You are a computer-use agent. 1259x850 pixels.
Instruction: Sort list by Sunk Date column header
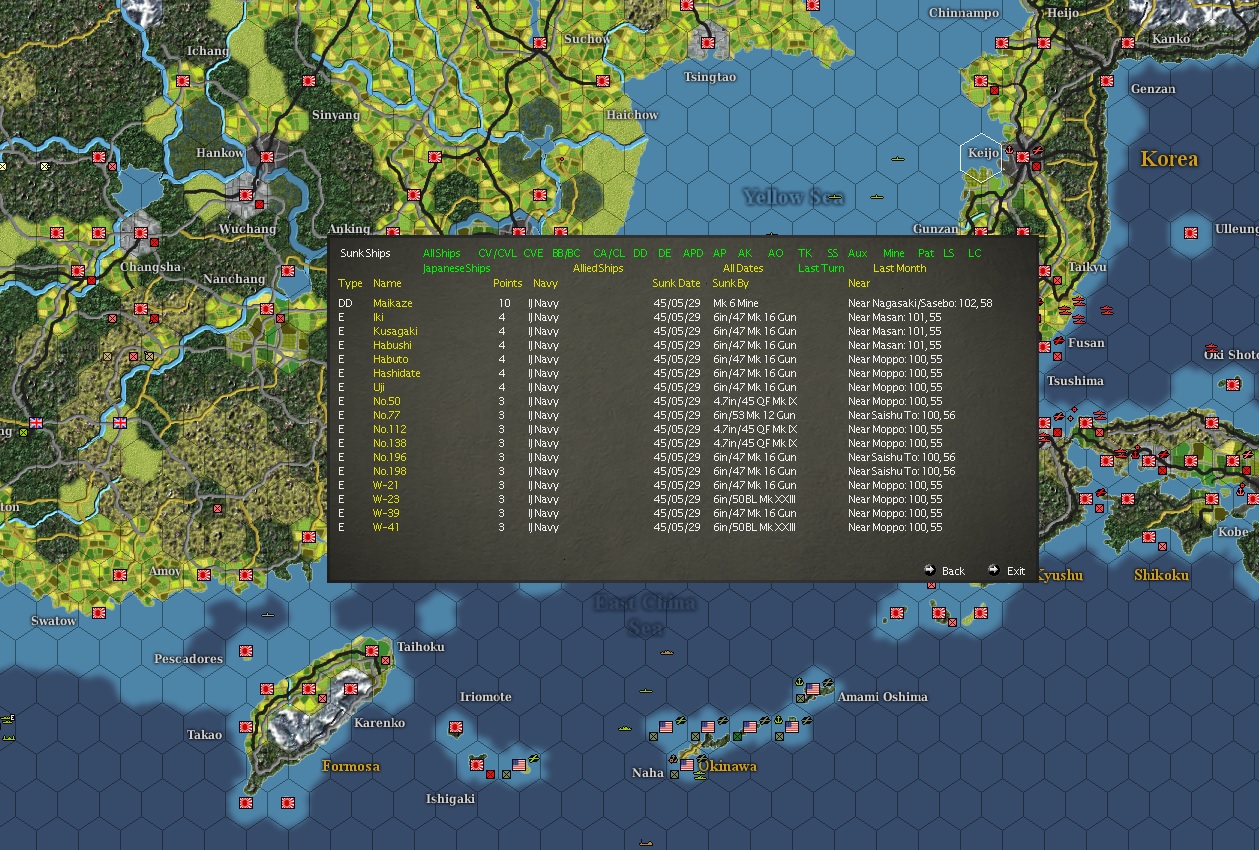click(x=677, y=284)
